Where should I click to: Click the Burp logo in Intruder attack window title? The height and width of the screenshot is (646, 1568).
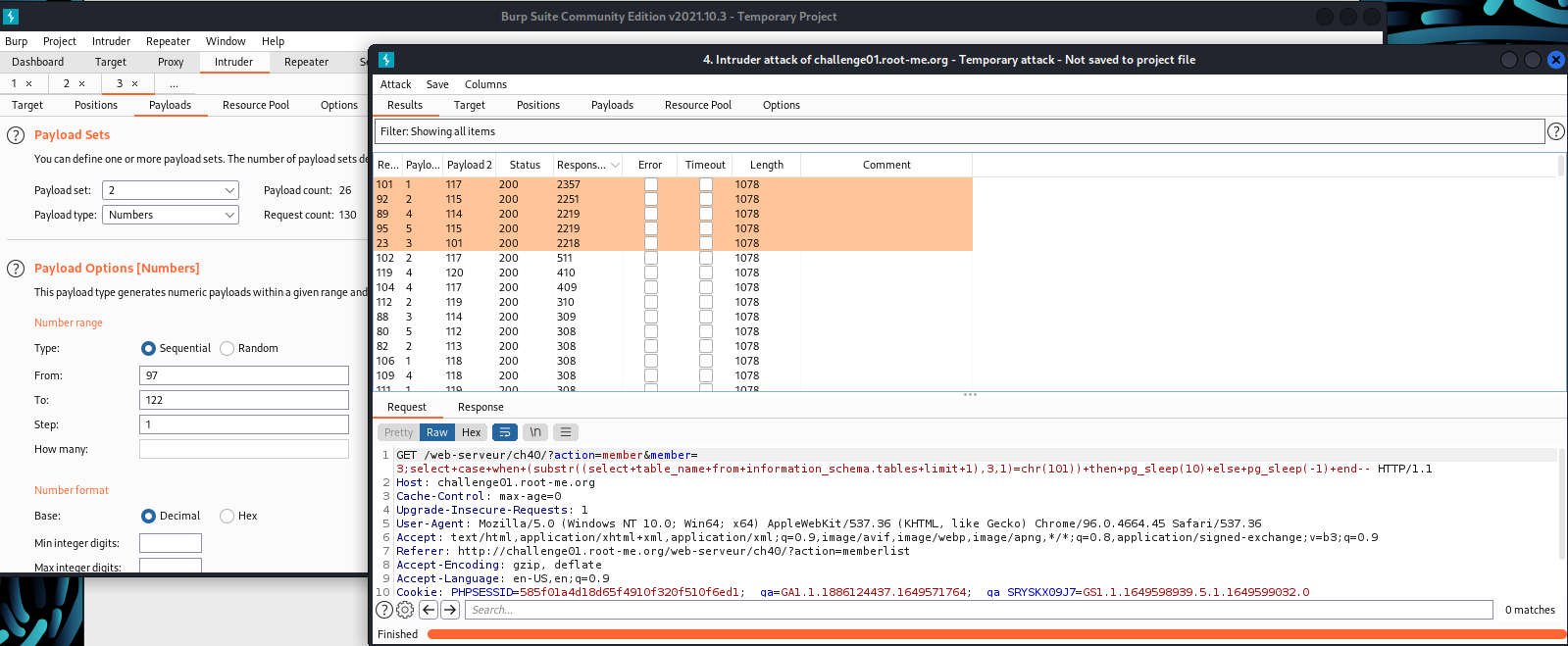click(x=386, y=60)
